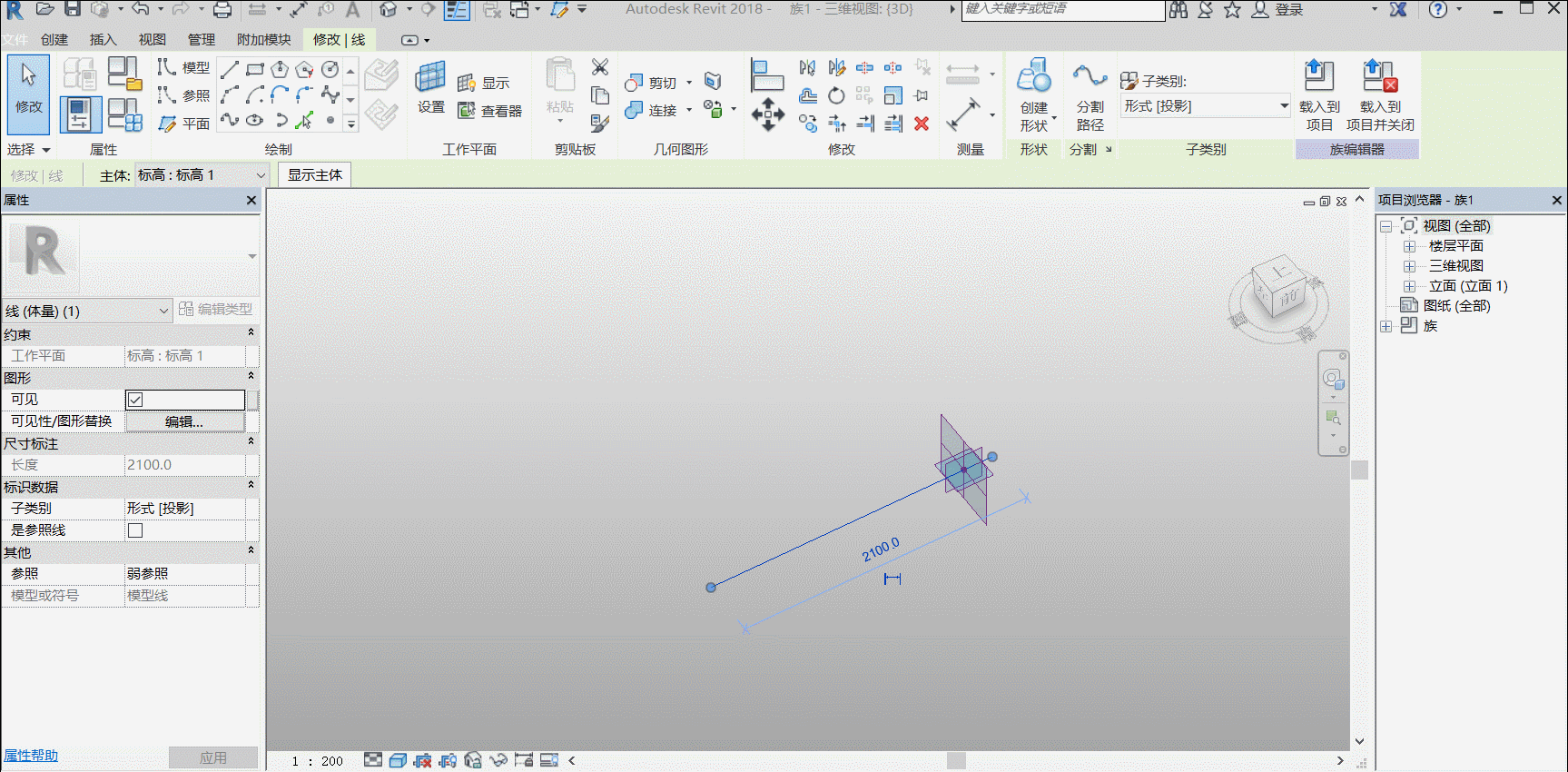Click Load into Project and Close
The image size is (1568, 772).
coord(1380,95)
